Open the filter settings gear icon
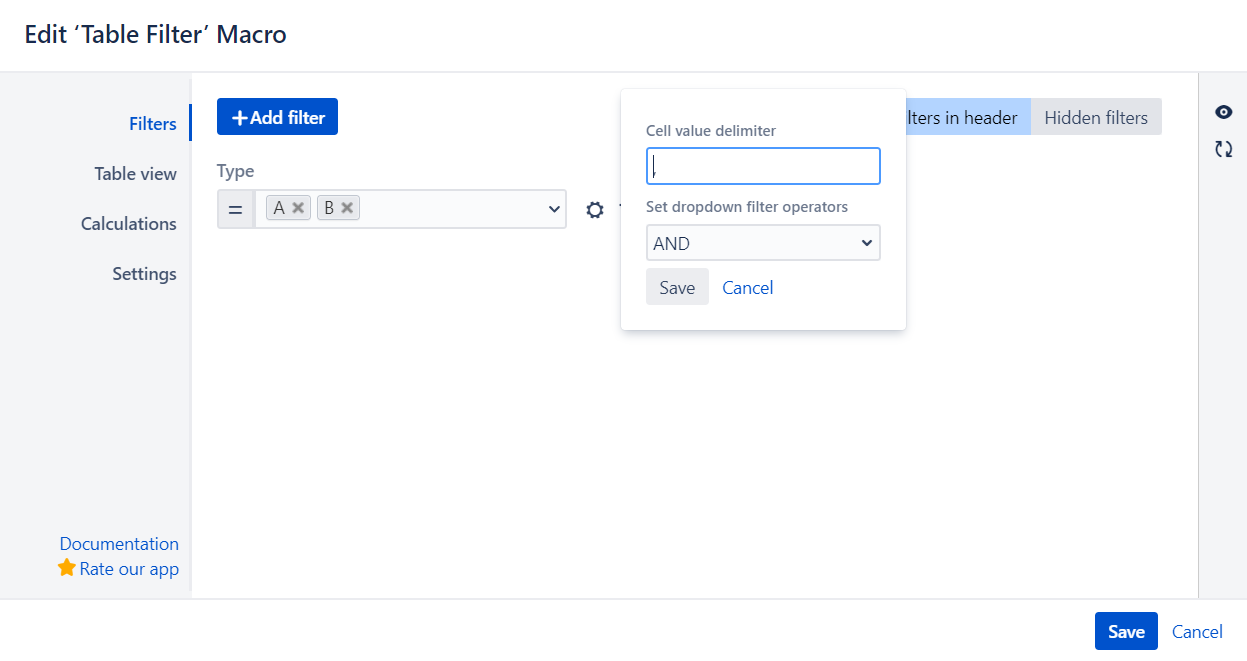The width and height of the screenshot is (1247, 661). point(595,210)
